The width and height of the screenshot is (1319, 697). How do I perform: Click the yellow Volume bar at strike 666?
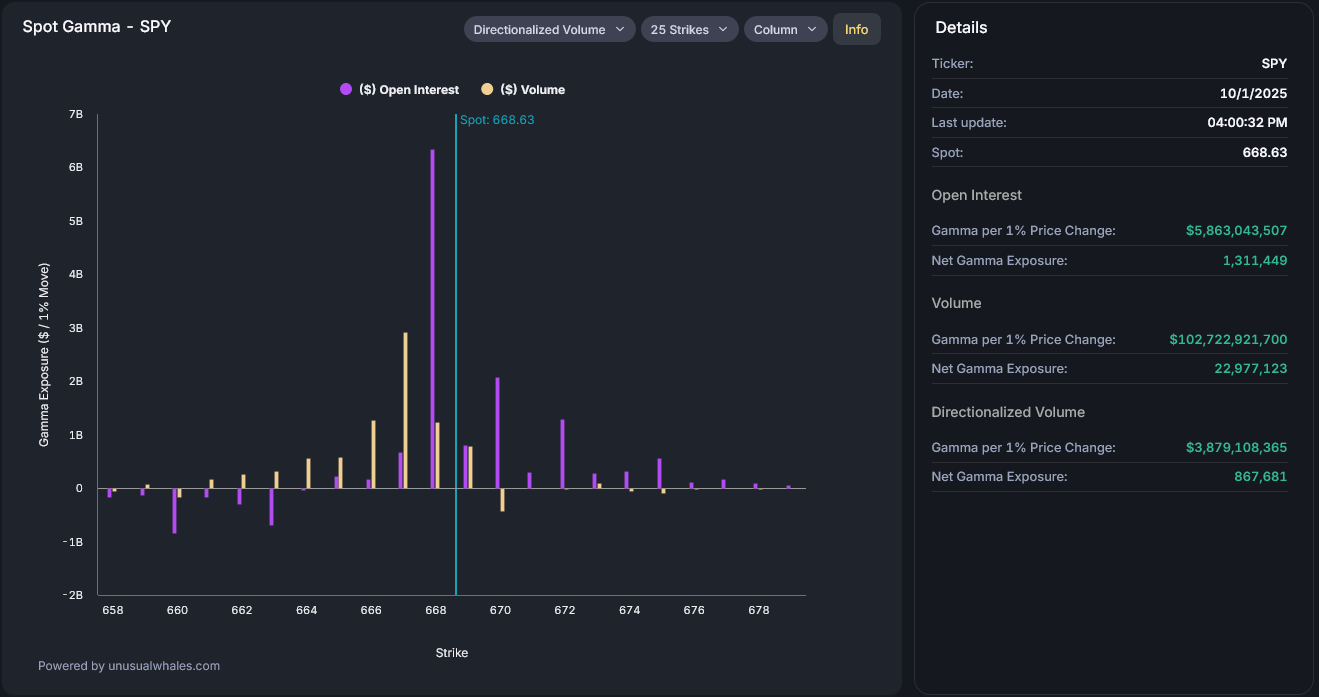[x=373, y=454]
